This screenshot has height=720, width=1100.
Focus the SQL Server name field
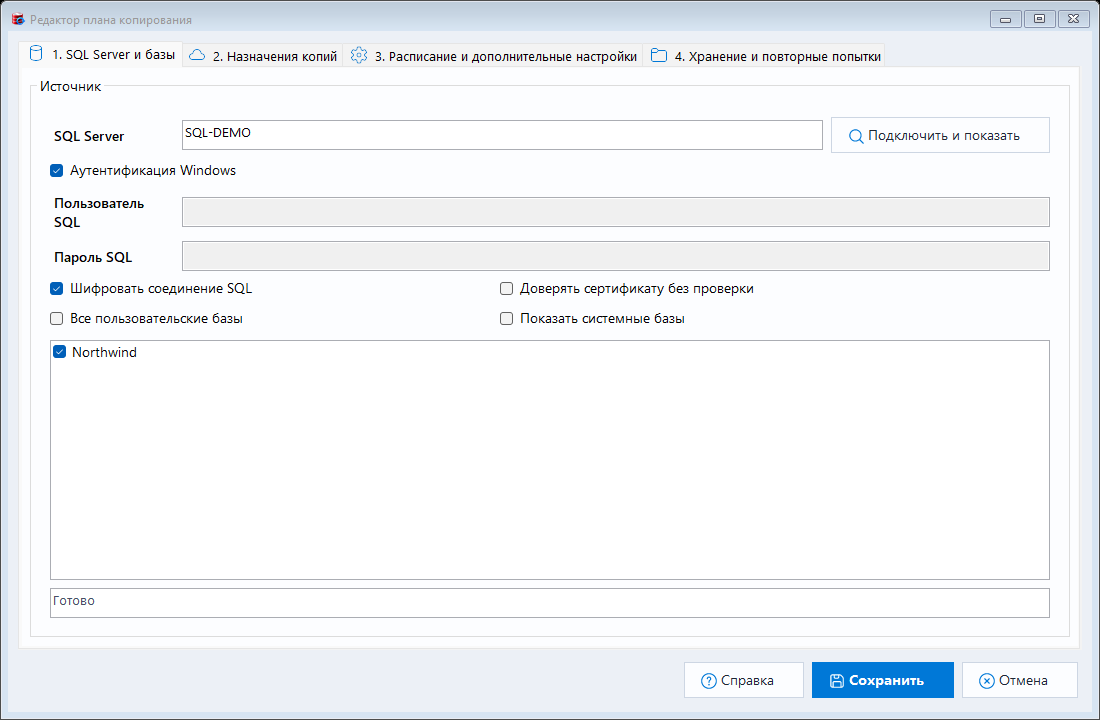point(502,135)
